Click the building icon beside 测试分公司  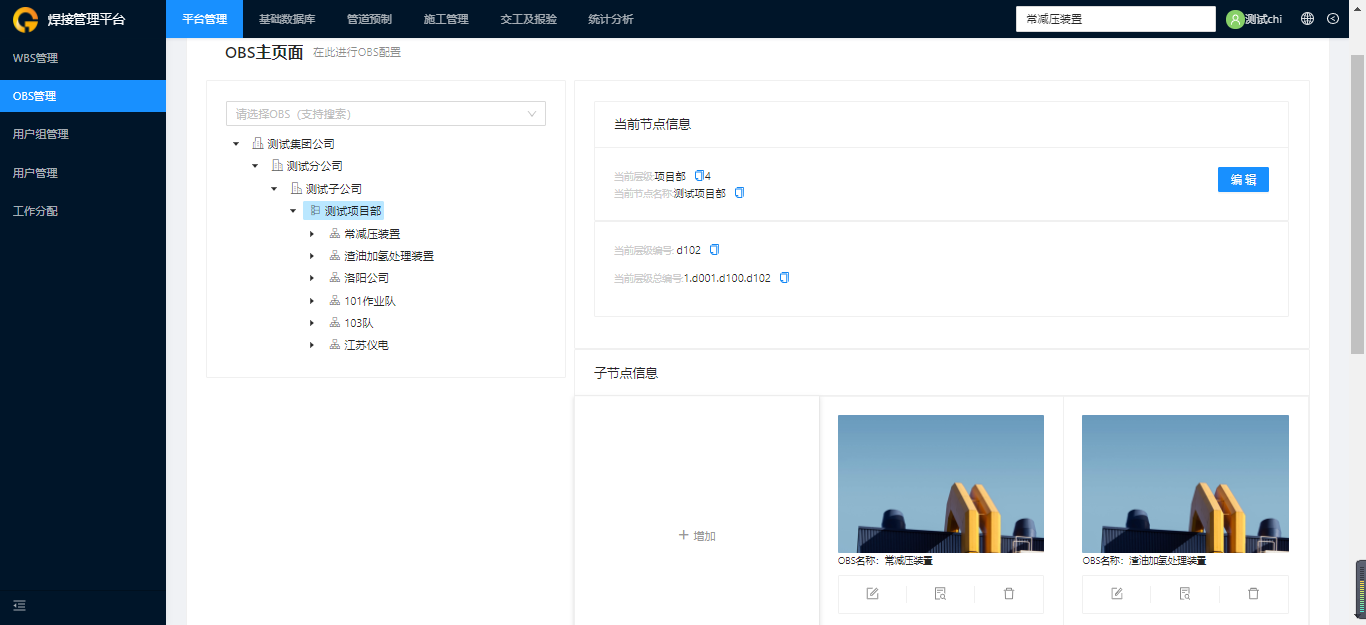tap(277, 166)
